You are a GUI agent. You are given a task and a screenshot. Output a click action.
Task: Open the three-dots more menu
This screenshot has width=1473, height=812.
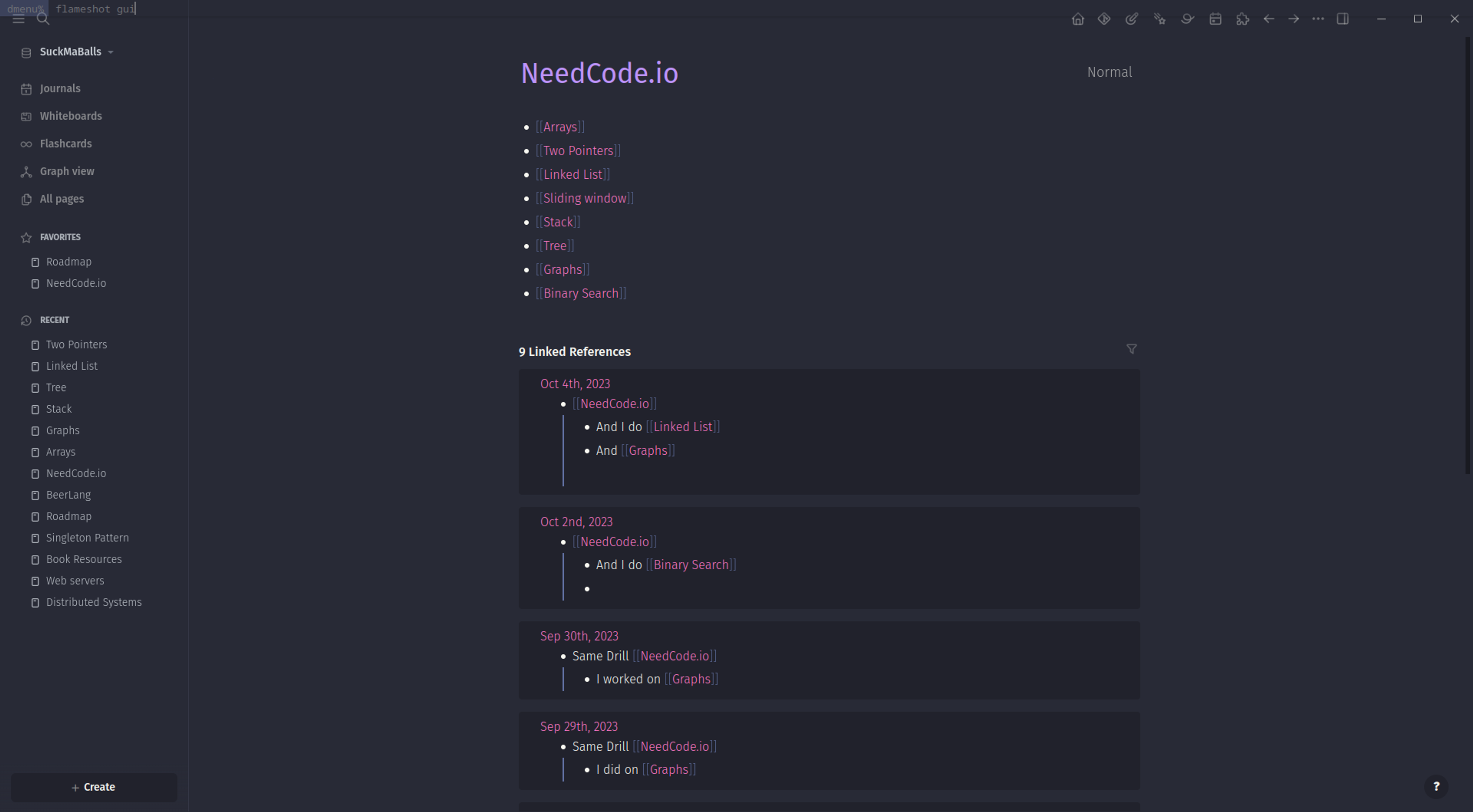click(x=1318, y=20)
